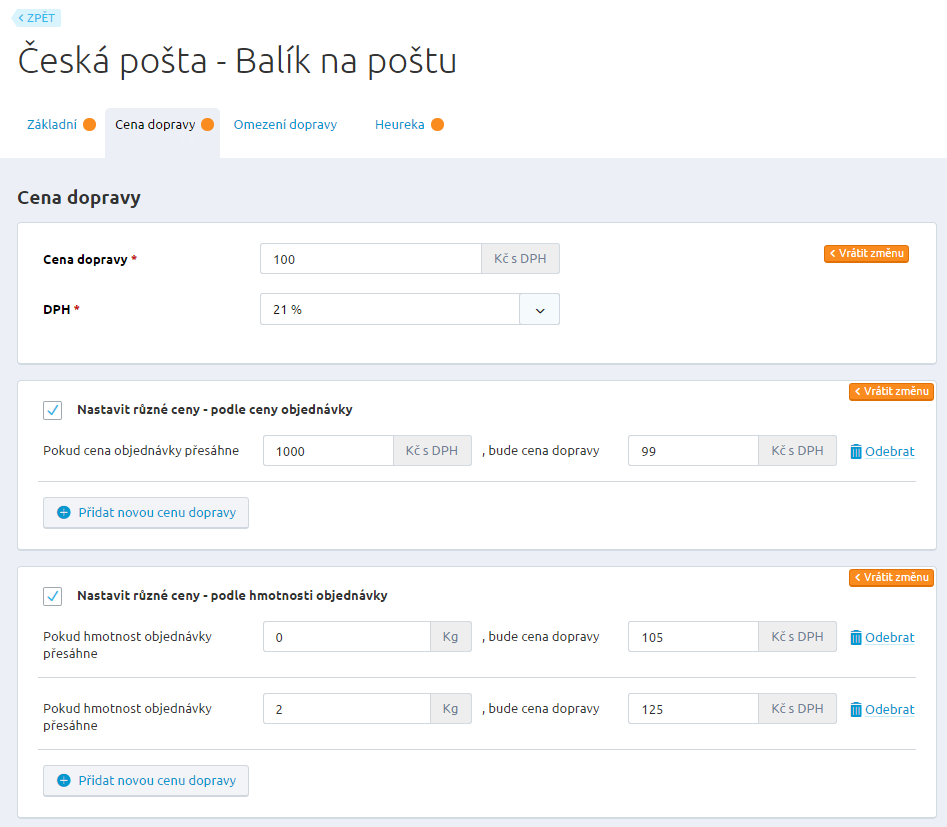This screenshot has height=827, width=947.
Task: Click the Česká pošta - Balík na poštu title
Action: click(x=237, y=61)
